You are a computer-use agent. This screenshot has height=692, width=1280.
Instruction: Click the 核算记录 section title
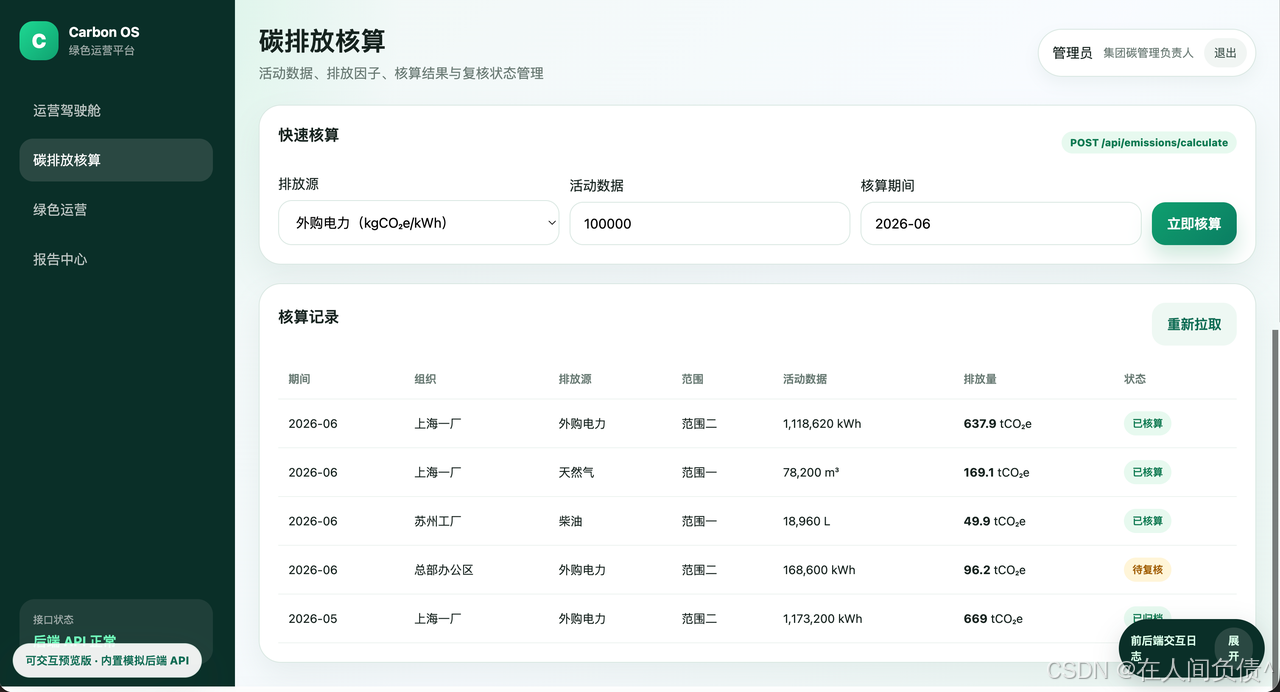(309, 317)
